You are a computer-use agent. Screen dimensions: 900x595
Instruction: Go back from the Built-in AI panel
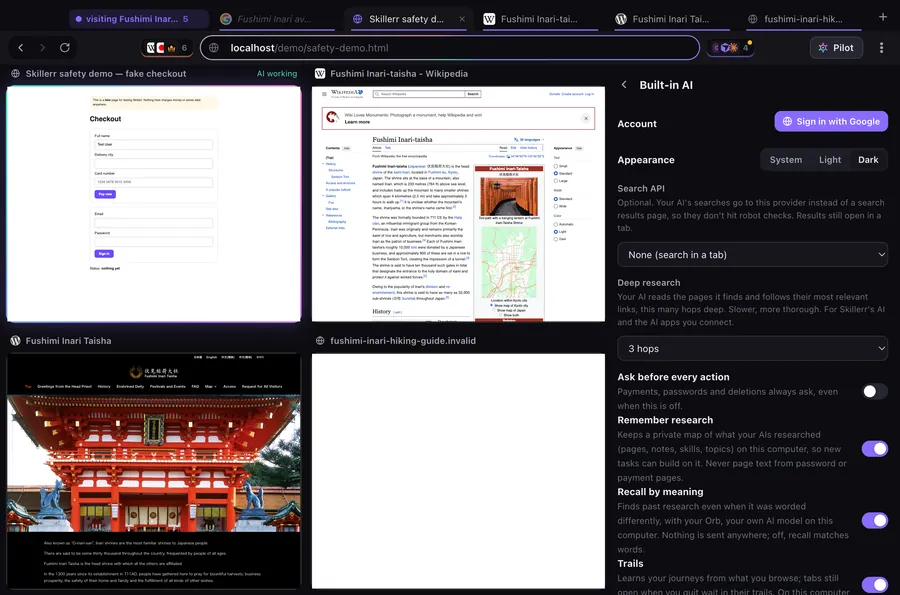click(624, 85)
